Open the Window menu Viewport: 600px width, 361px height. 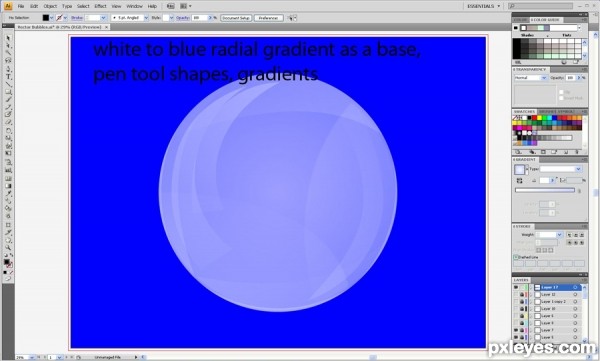[x=134, y=6]
